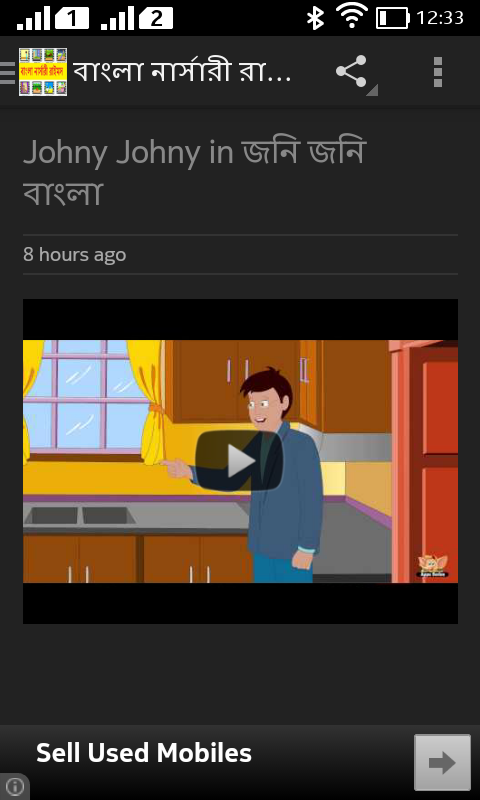Tap the battery indicator icon
480x800 pixels.
pos(393,18)
